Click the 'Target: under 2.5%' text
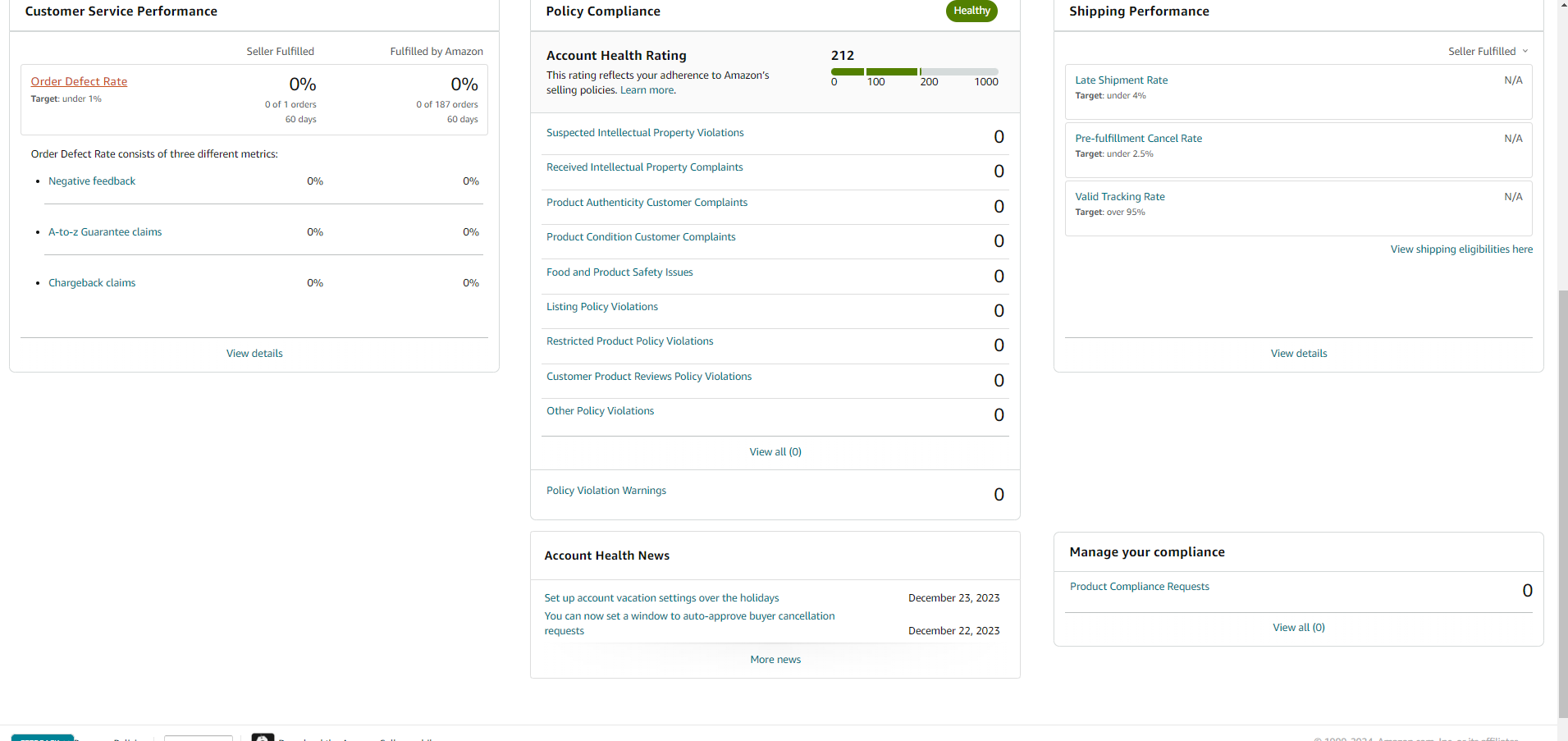 [1114, 154]
